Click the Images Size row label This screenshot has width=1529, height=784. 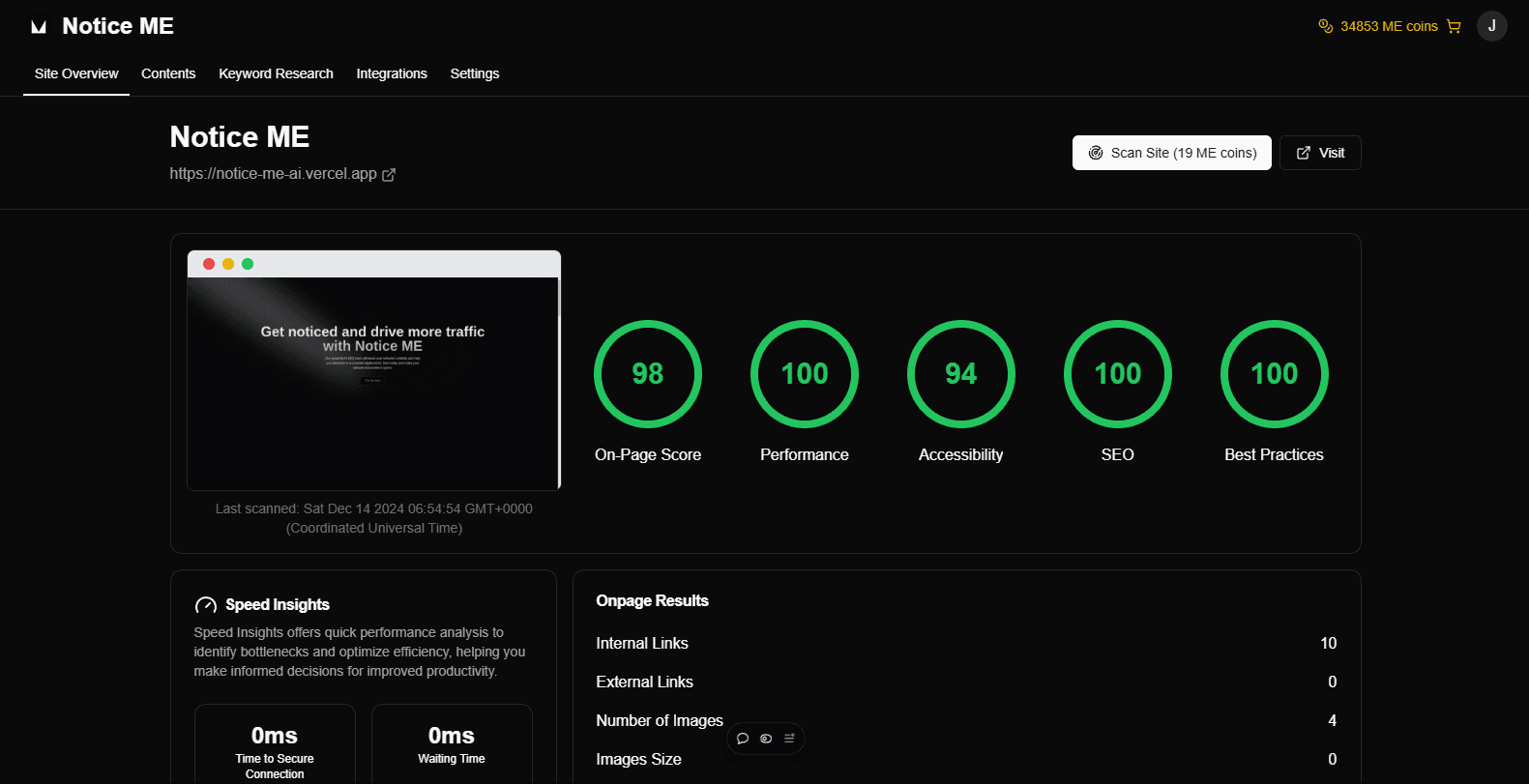[639, 759]
